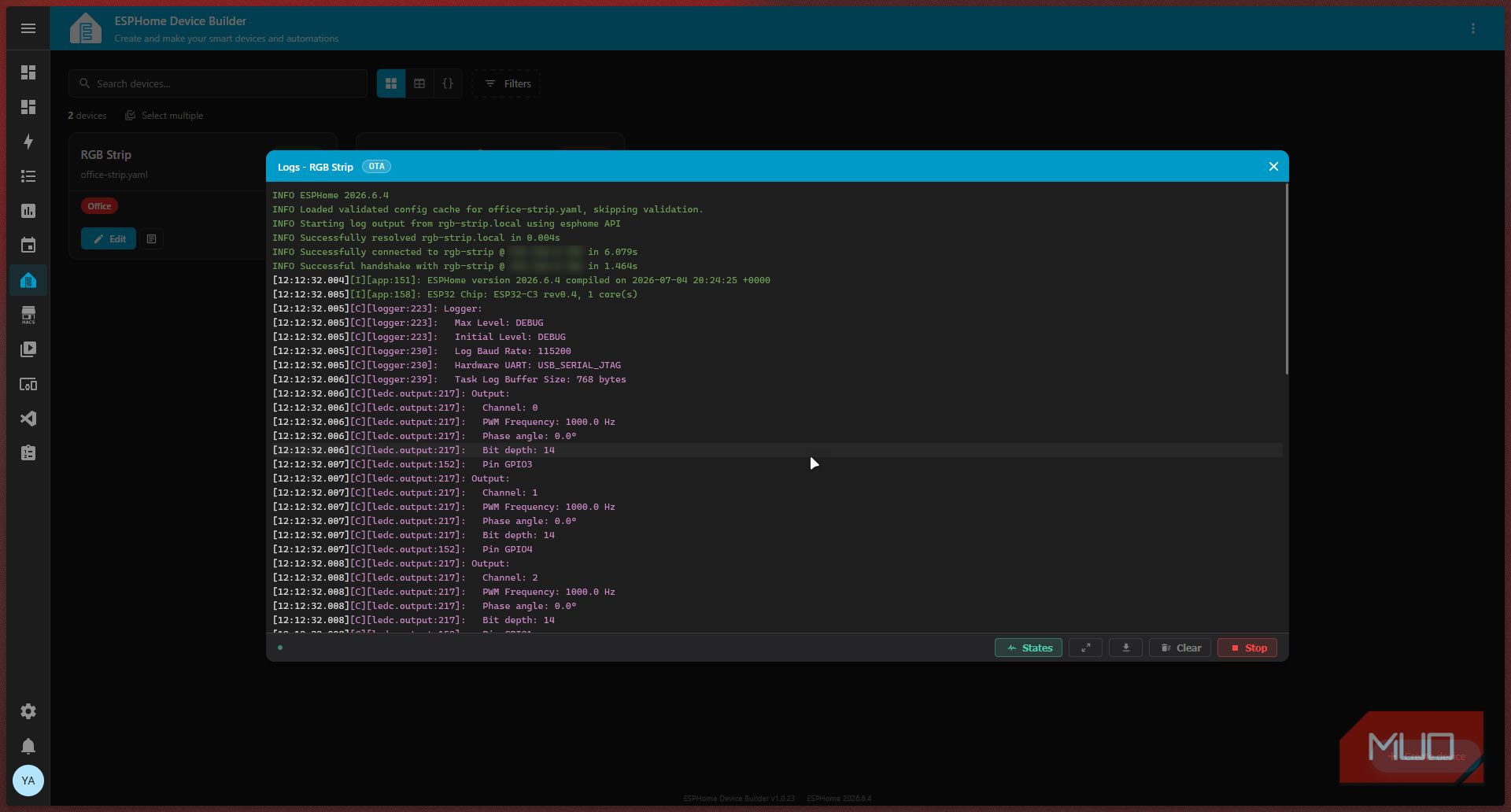The image size is (1511, 812).
Task: Expand logs dialog to fullscreen
Action: coord(1085,648)
